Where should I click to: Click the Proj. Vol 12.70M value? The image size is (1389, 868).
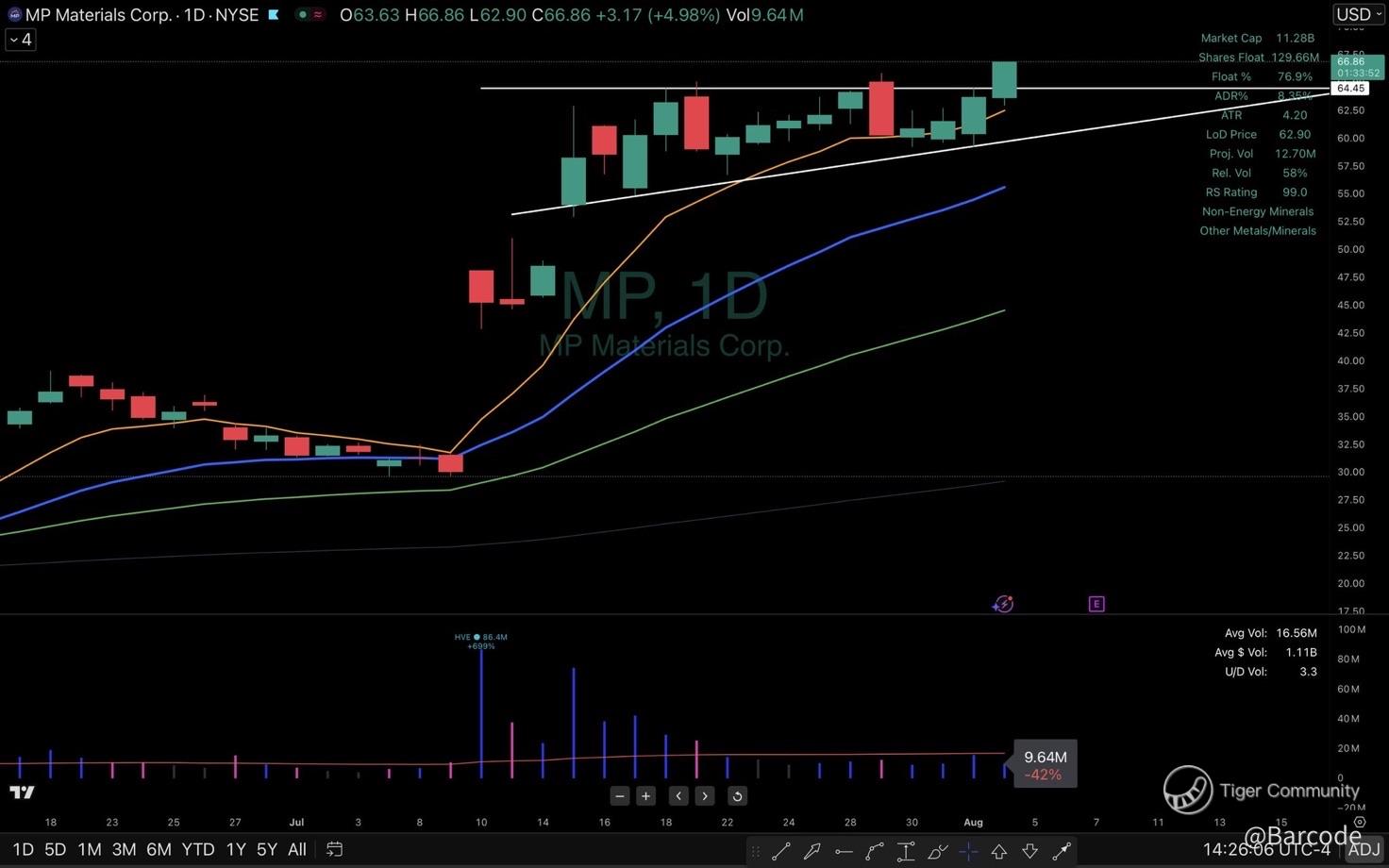(x=1295, y=153)
